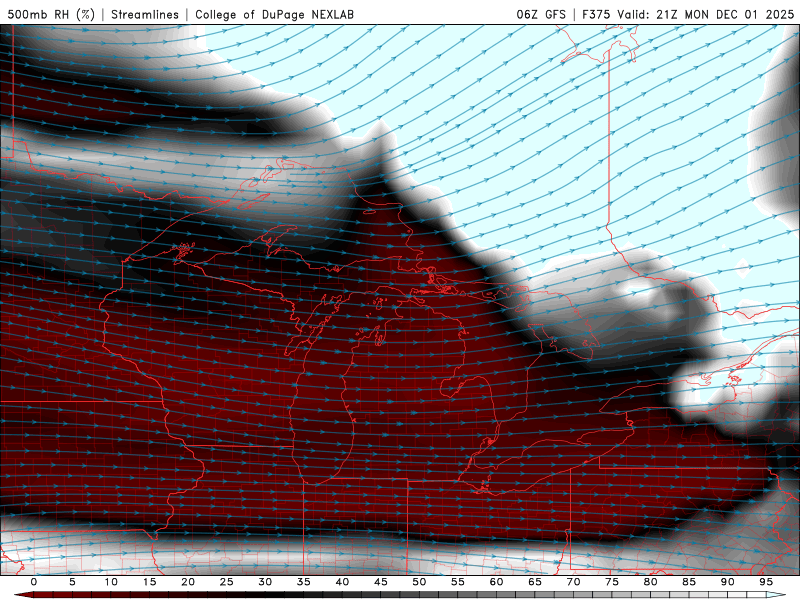Click the "Streamlines" label in the header
The height and width of the screenshot is (600, 800).
pos(145,14)
